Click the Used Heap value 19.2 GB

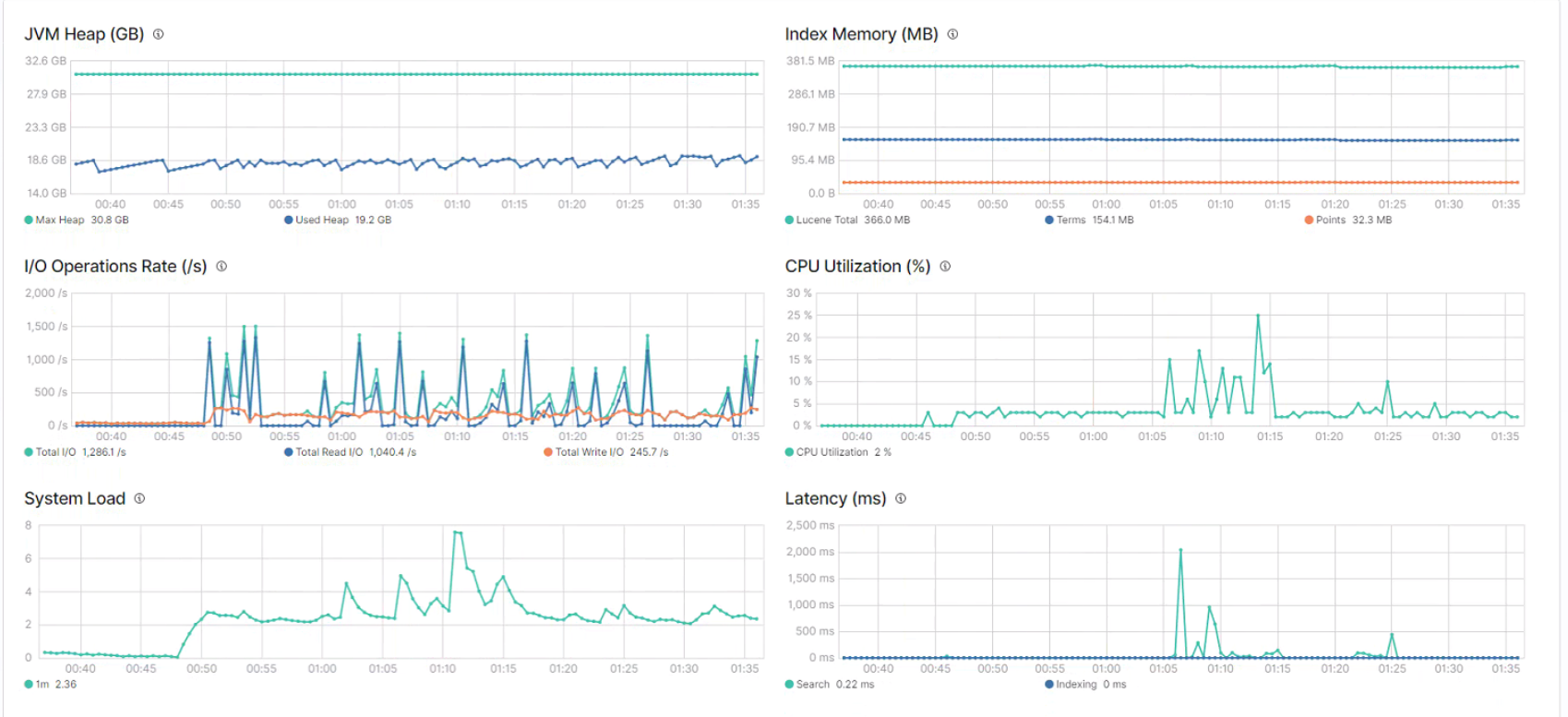[373, 220]
